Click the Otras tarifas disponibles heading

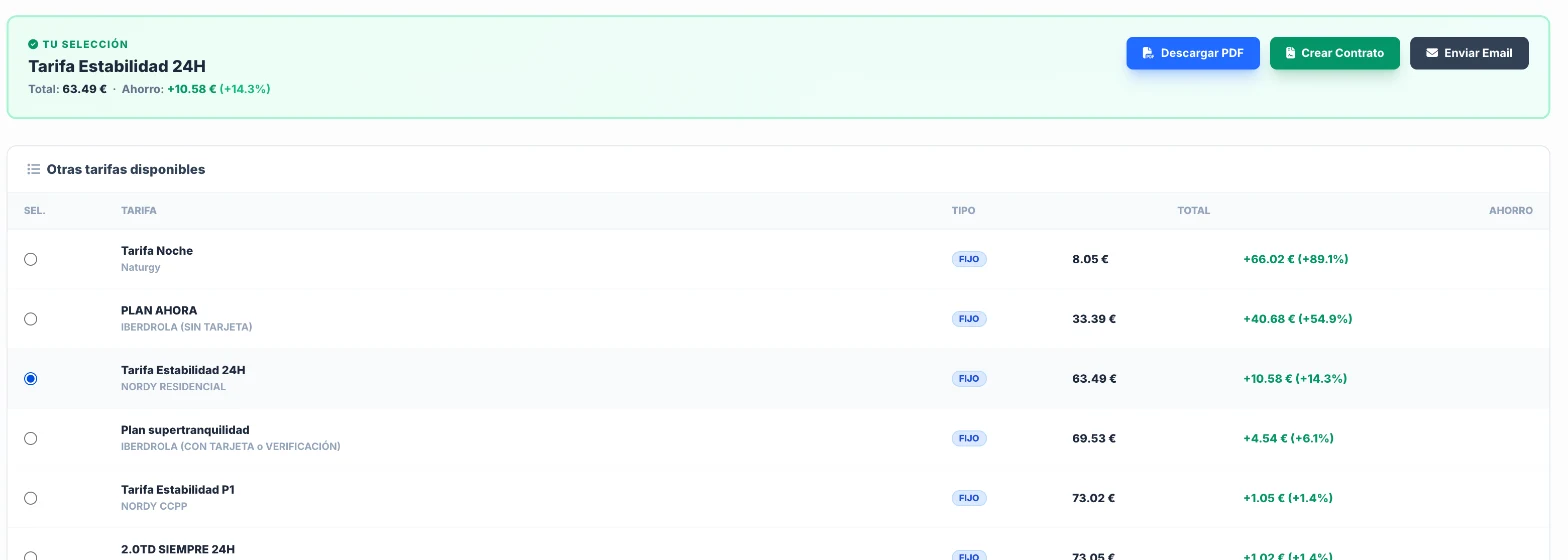pos(126,169)
